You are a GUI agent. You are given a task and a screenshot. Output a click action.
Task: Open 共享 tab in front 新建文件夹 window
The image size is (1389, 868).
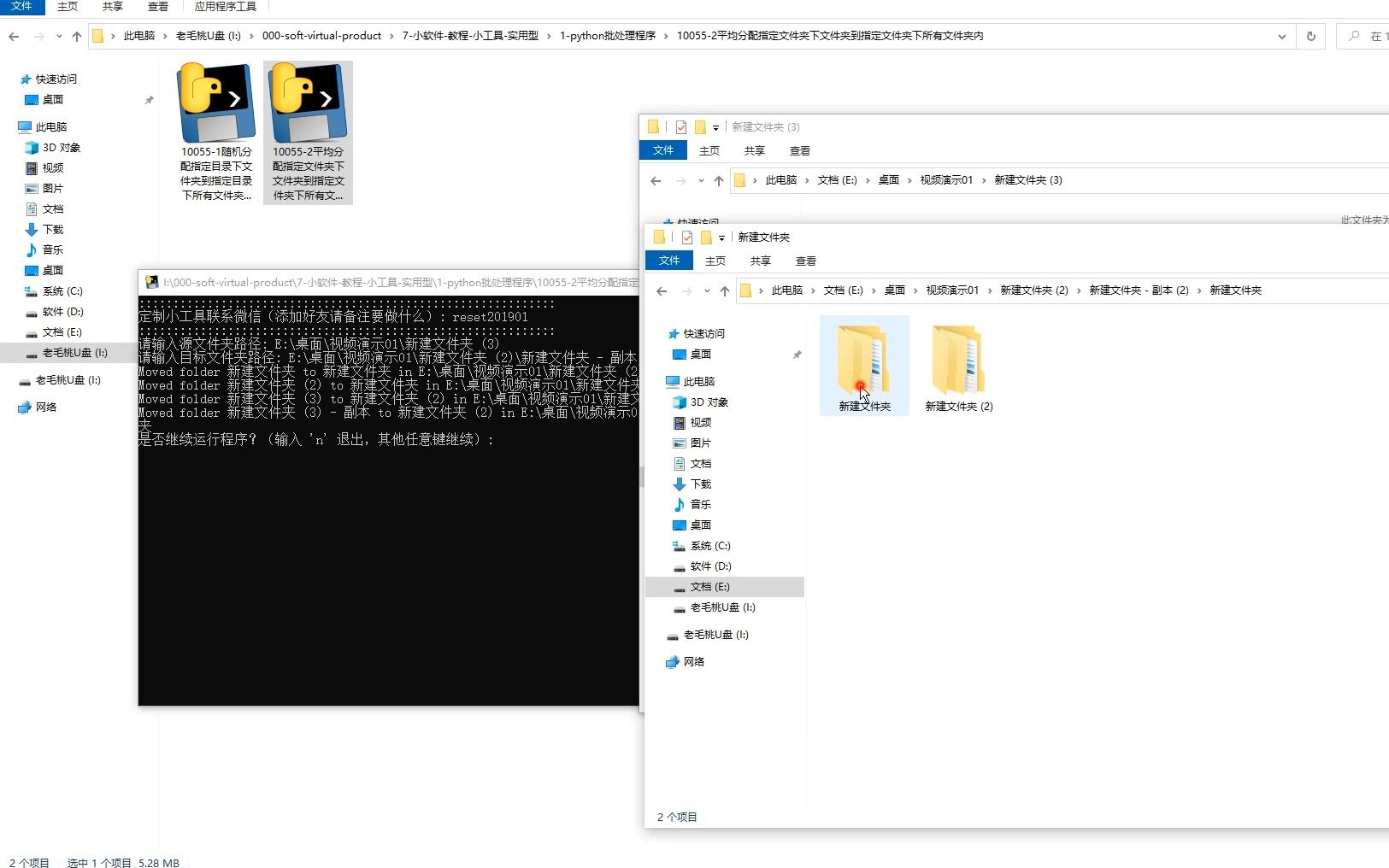point(760,261)
